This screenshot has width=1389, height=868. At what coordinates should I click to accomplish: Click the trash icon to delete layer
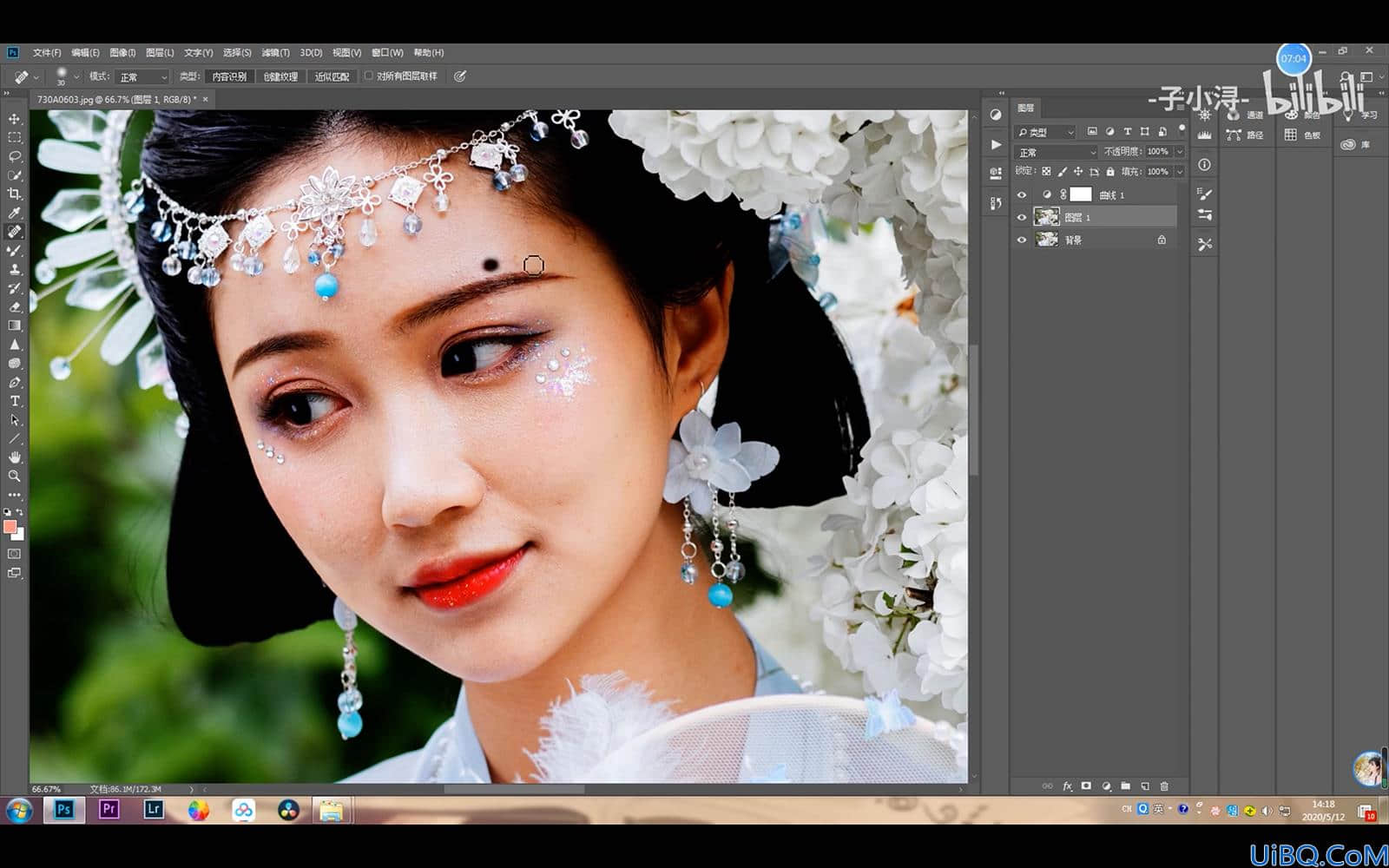pos(1164,786)
